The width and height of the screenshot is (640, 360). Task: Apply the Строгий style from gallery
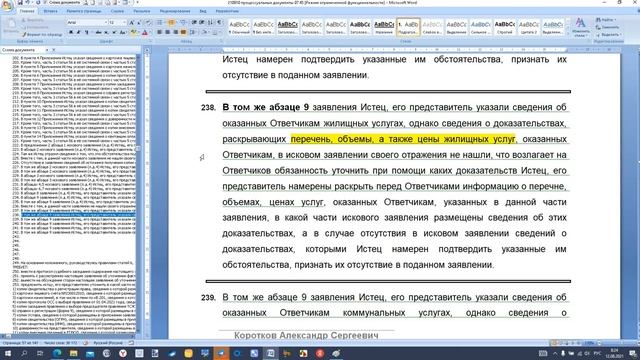[x=504, y=27]
